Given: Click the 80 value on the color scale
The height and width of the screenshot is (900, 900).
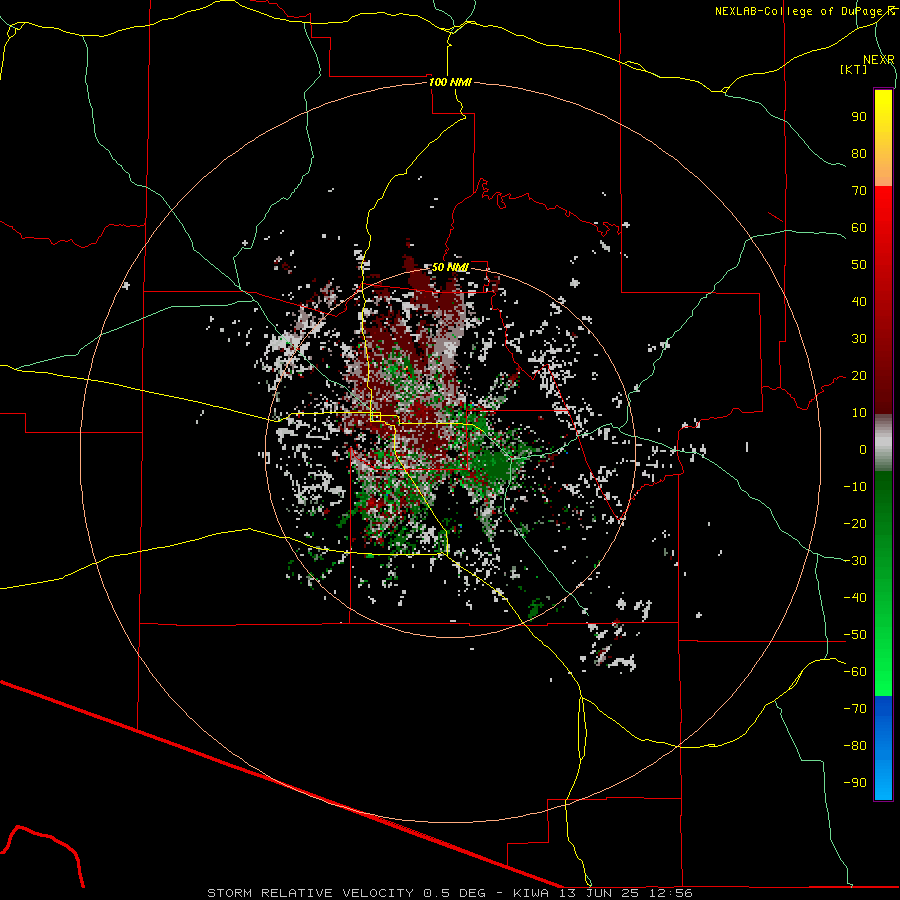Looking at the screenshot, I should pyautogui.click(x=859, y=153).
